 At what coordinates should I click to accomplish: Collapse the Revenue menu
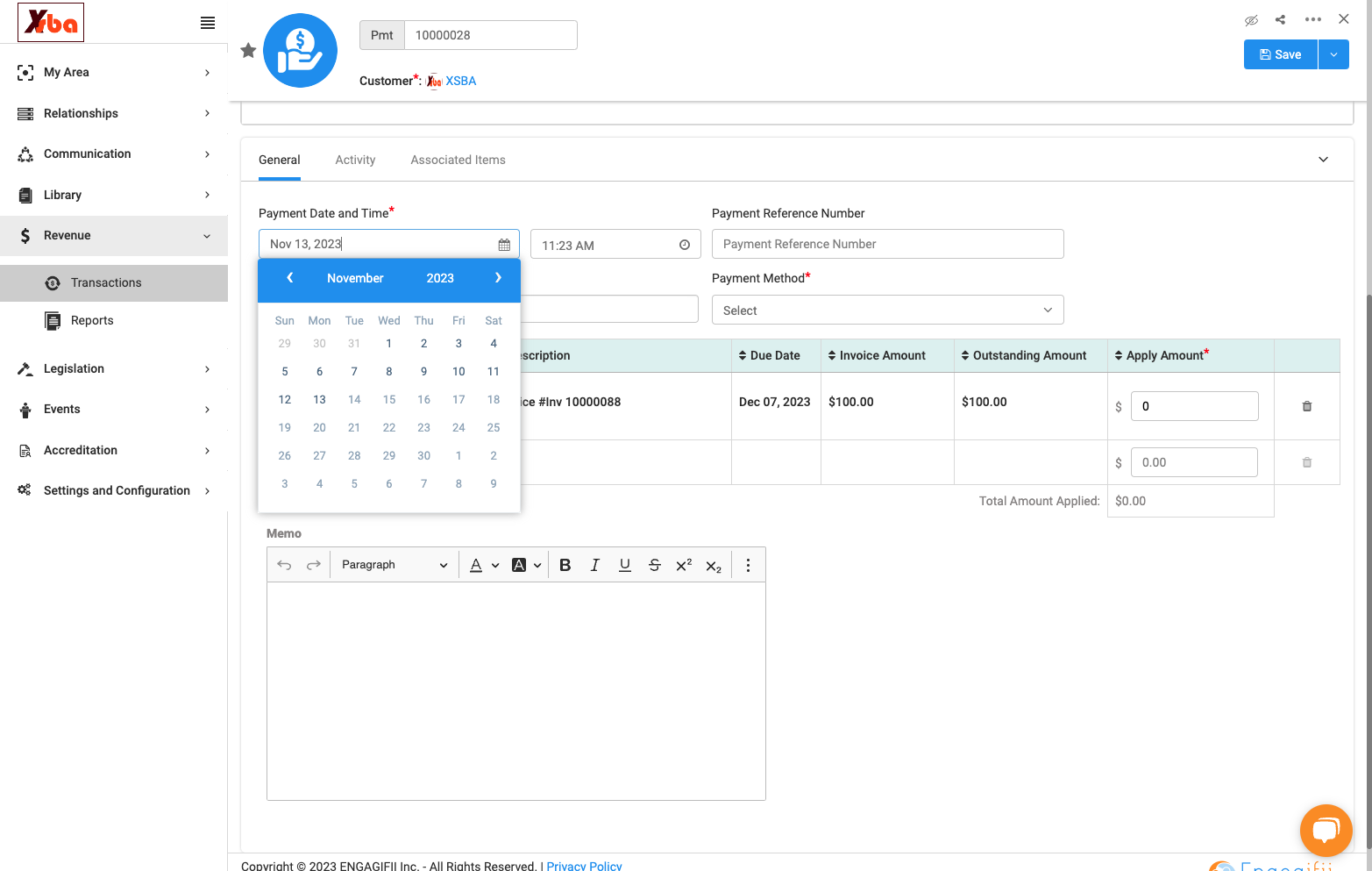(114, 235)
